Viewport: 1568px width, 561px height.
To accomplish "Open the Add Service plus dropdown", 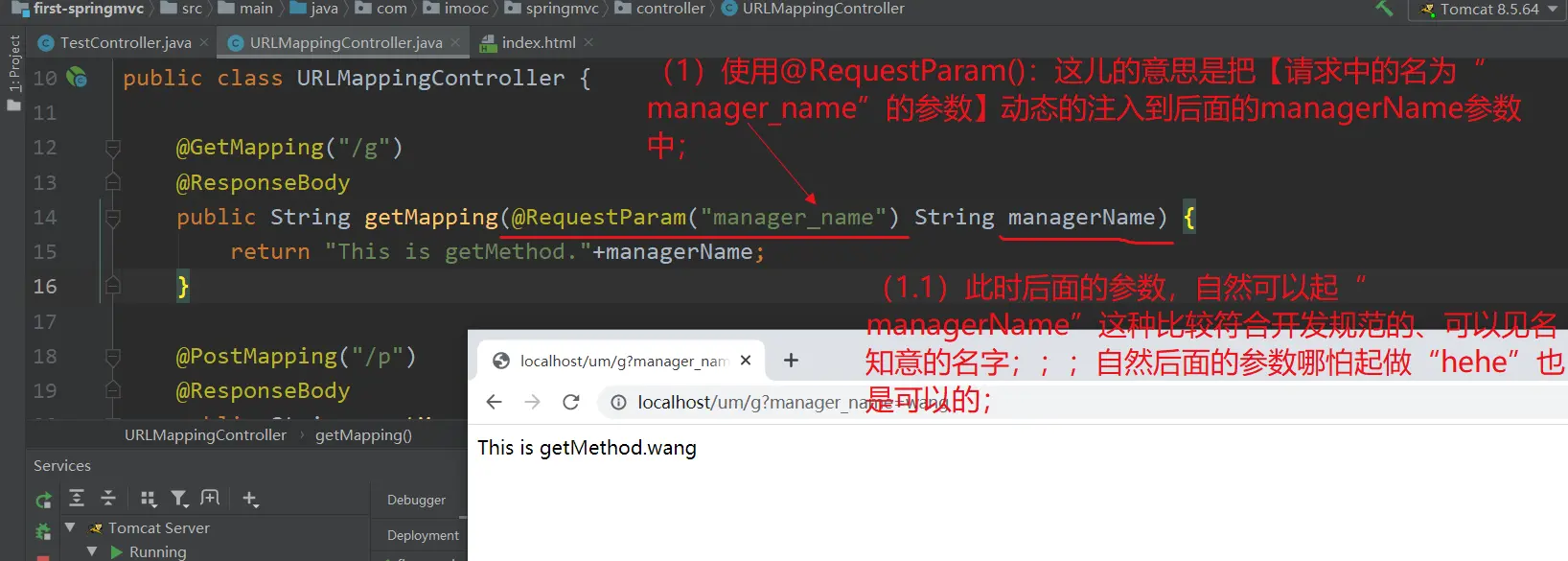I will click(x=250, y=499).
